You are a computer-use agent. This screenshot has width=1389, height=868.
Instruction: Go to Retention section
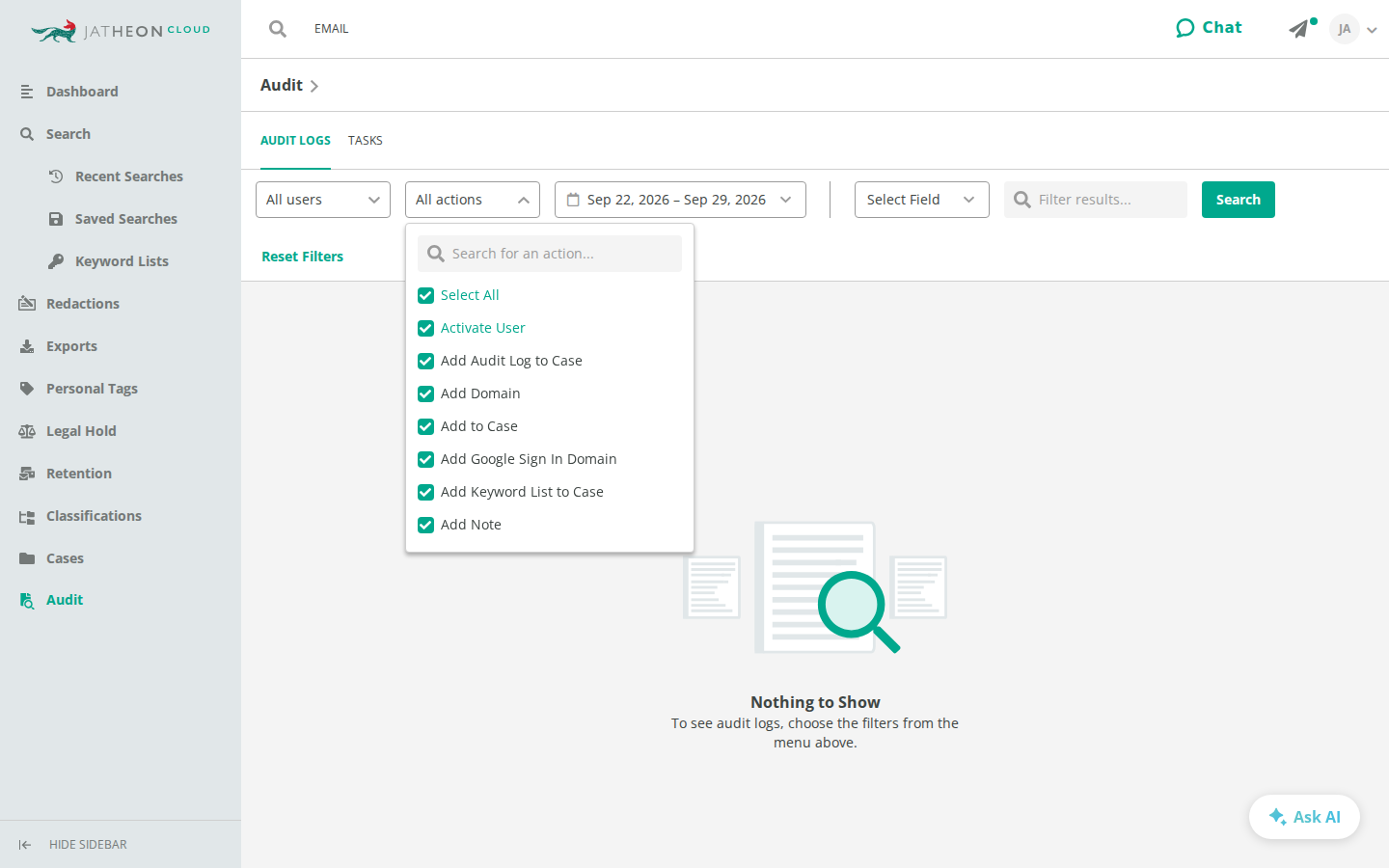[x=79, y=474]
